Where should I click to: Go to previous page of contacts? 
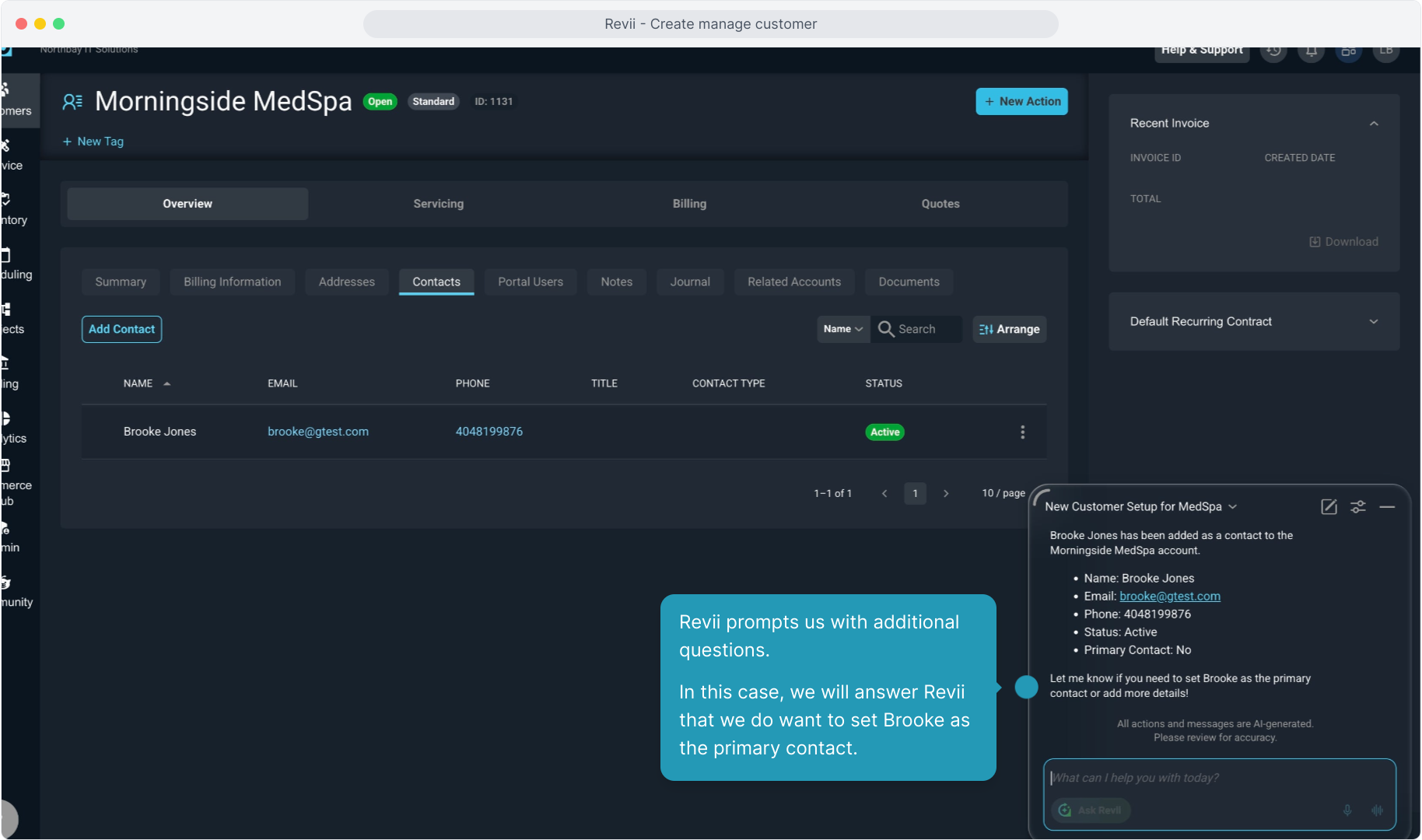tap(884, 493)
